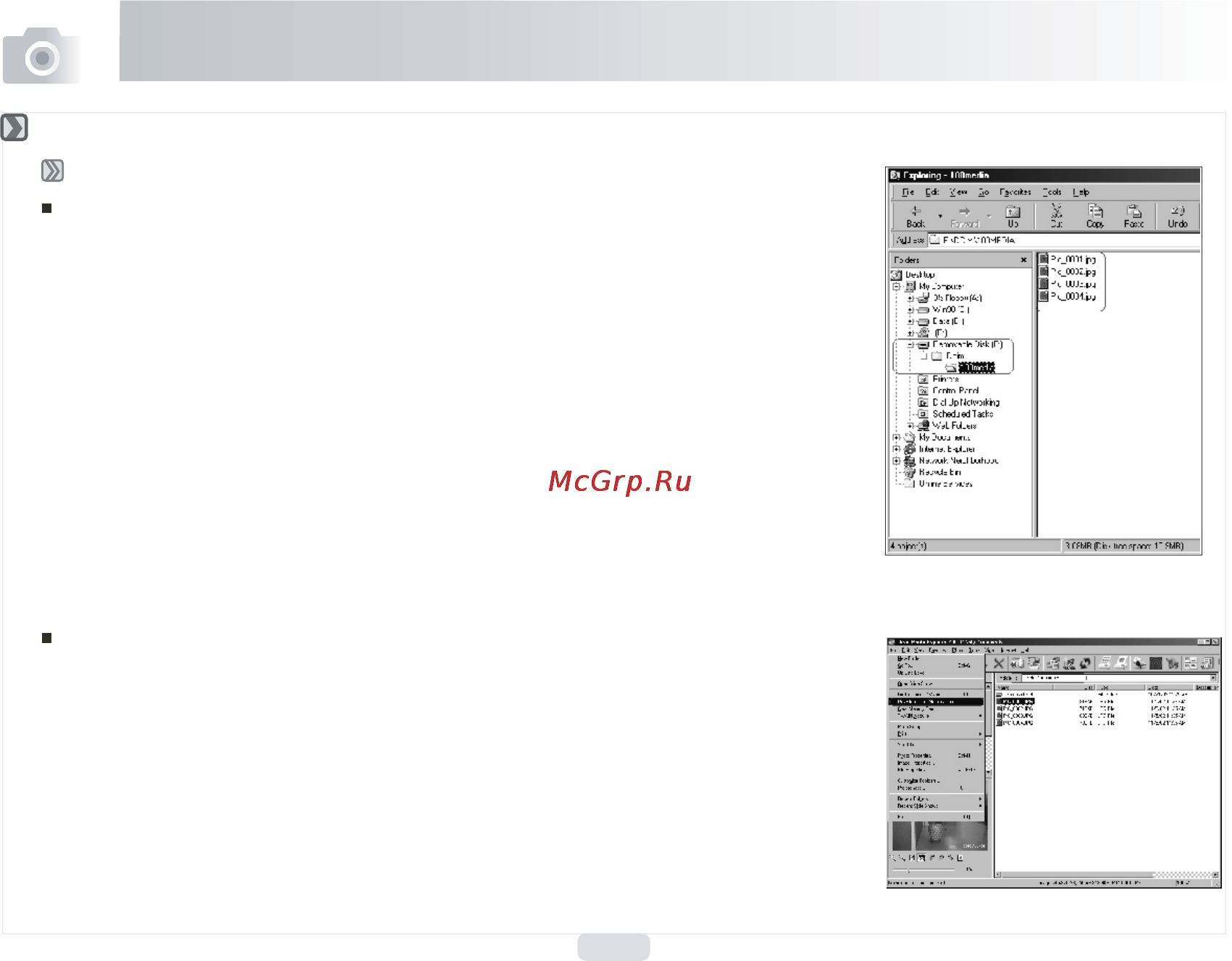Click the Explorer address bar field
1232x961 pixels.
[x=1064, y=240]
